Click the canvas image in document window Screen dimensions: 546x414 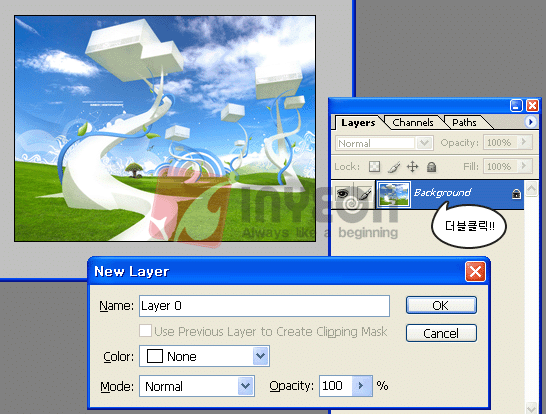coord(165,128)
